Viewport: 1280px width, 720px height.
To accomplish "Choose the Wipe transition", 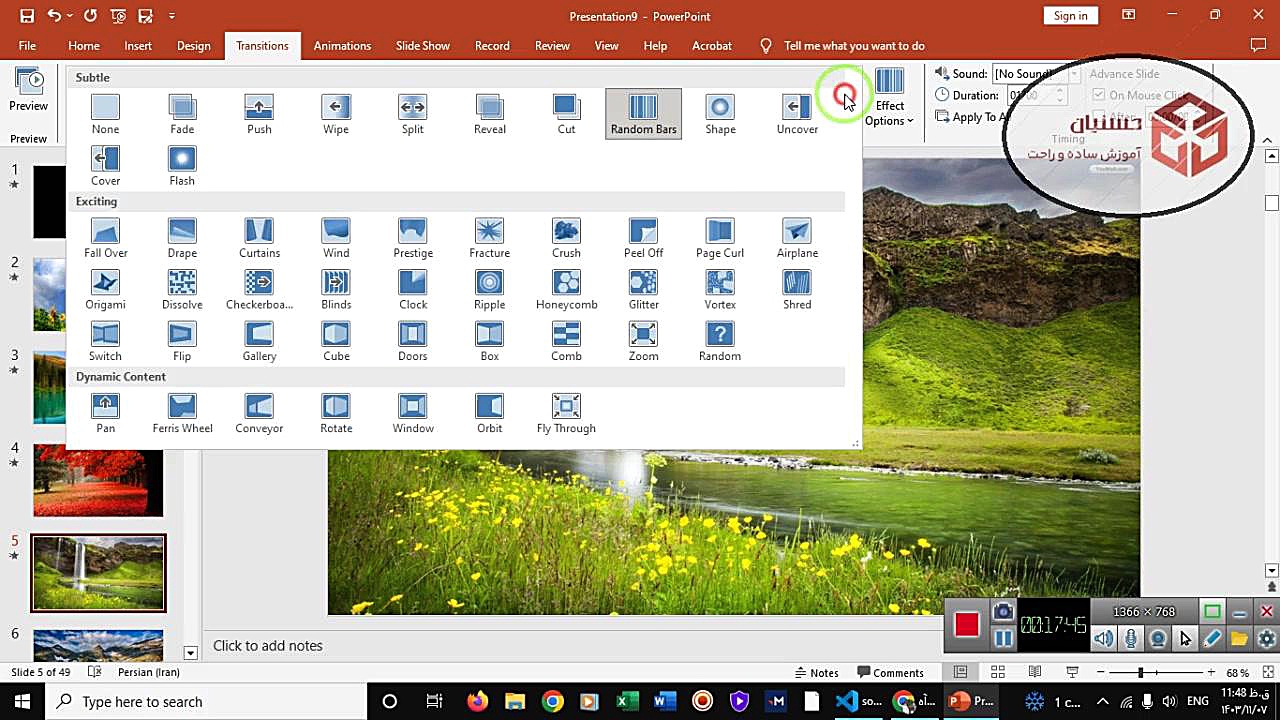I will [x=336, y=114].
